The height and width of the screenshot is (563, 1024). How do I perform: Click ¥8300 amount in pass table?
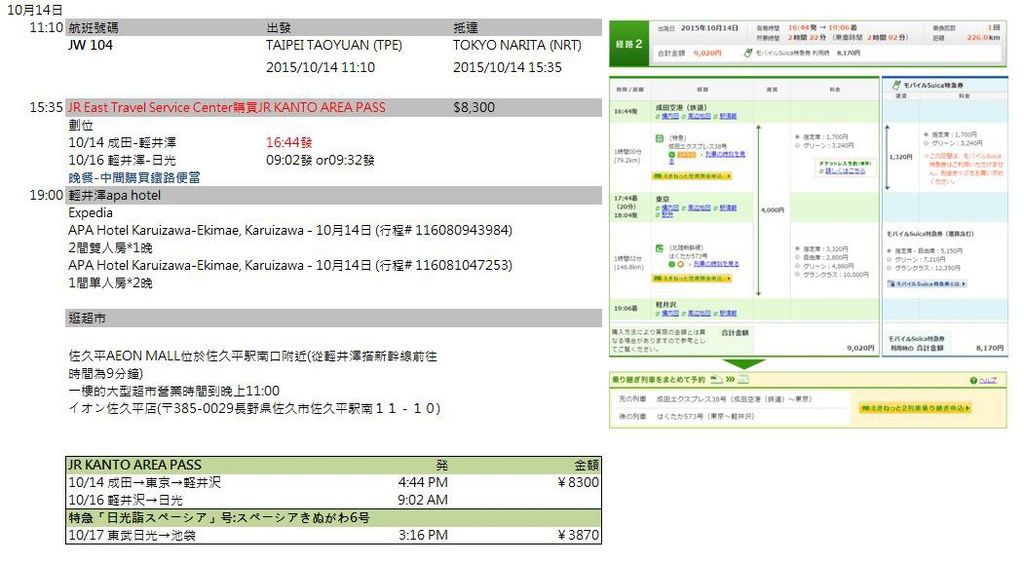(x=578, y=483)
